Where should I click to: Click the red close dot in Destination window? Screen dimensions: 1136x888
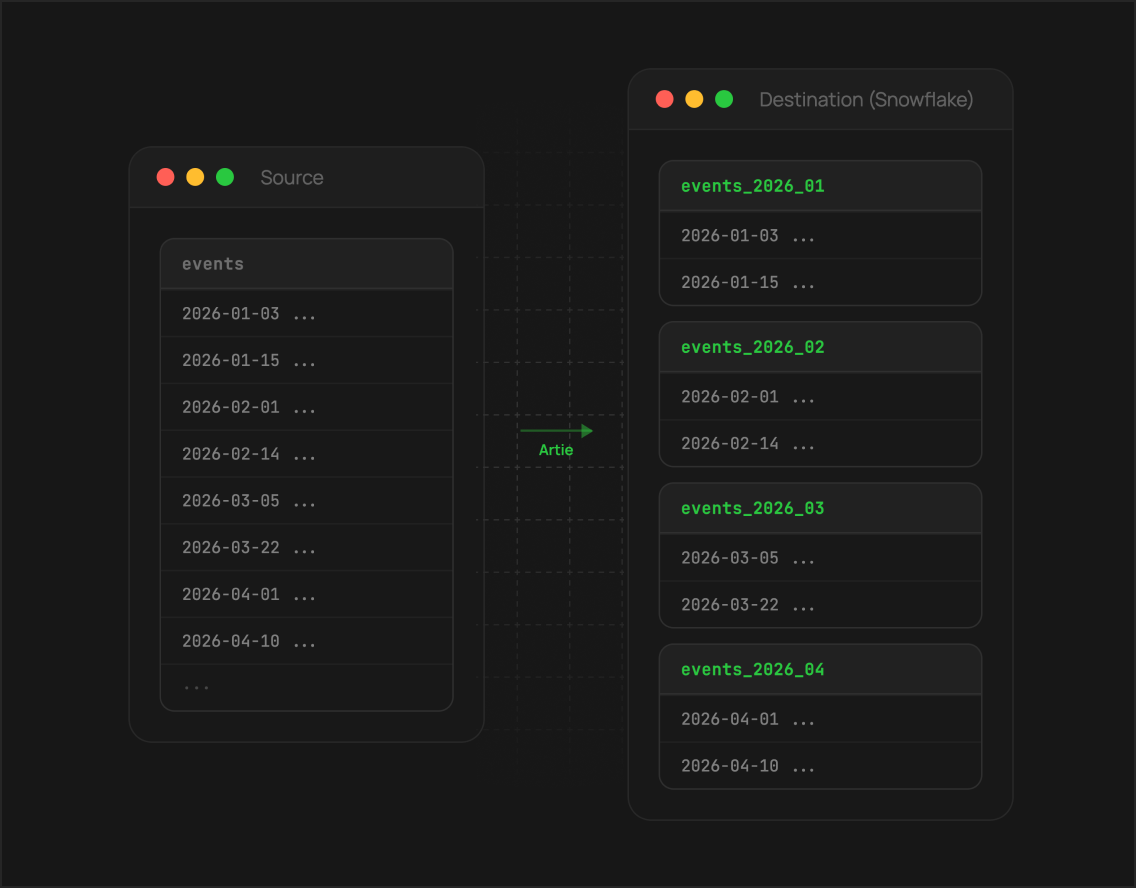pyautogui.click(x=664, y=99)
